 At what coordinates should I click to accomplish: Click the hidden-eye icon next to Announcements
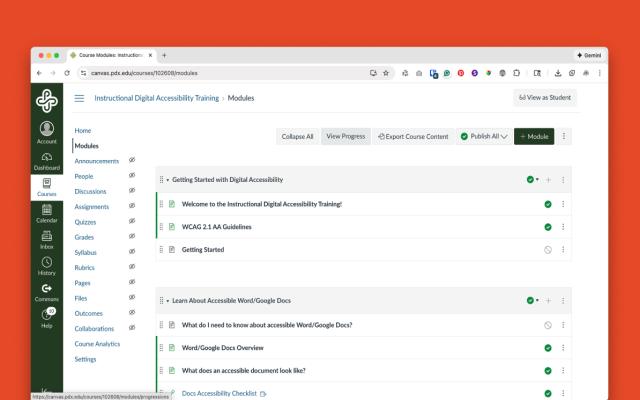click(132, 160)
